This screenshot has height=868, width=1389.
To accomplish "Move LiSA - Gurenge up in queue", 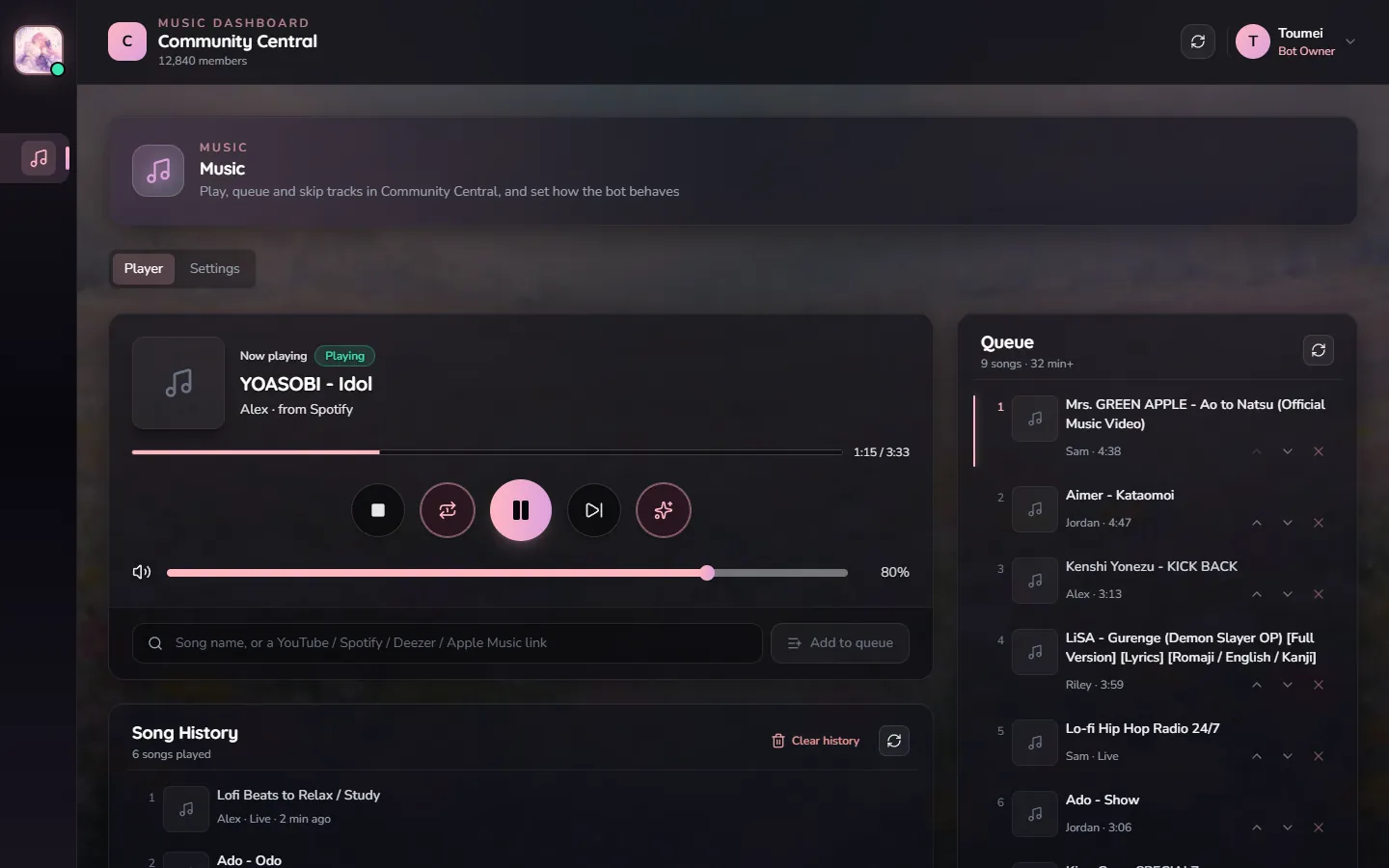I will [x=1257, y=685].
